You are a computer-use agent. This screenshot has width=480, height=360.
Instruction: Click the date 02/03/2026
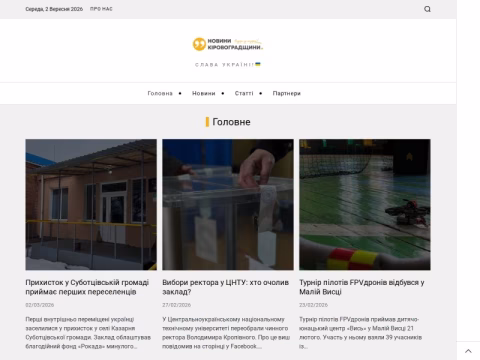pos(40,305)
